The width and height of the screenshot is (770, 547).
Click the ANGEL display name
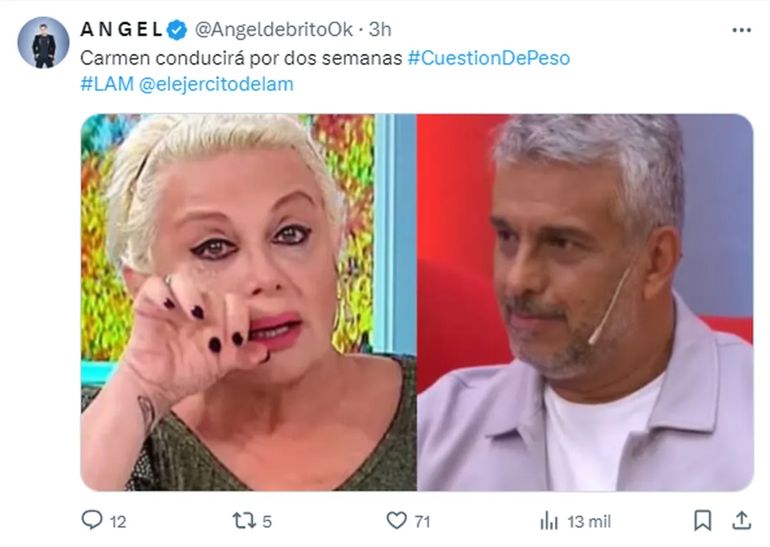122,29
